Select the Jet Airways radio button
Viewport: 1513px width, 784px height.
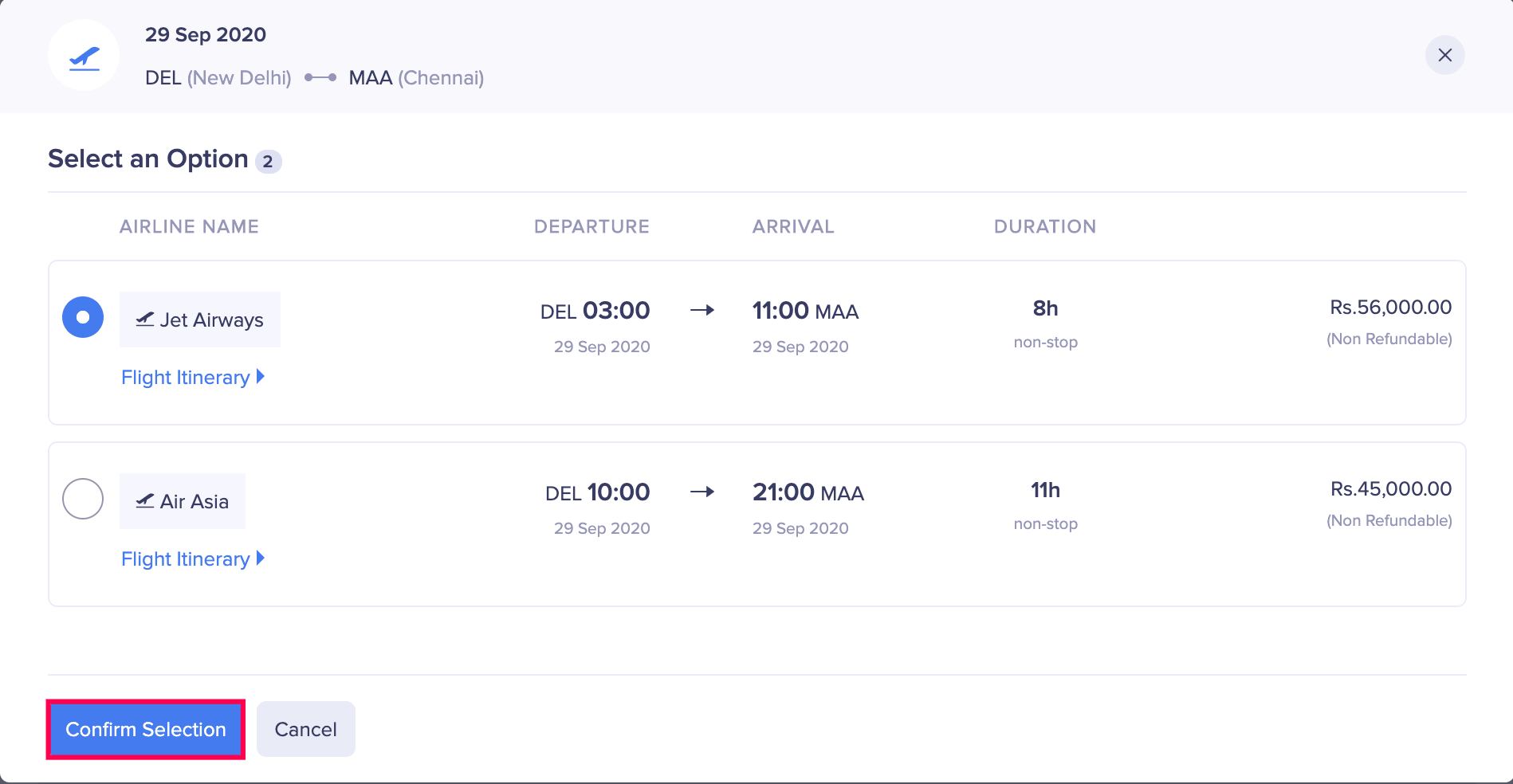click(x=83, y=317)
